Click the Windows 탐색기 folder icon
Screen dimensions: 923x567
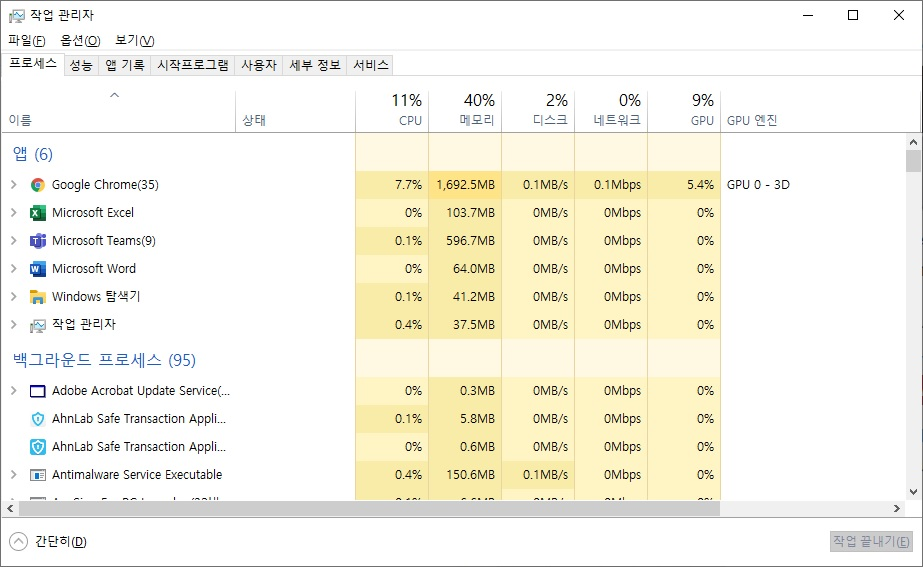tap(38, 297)
